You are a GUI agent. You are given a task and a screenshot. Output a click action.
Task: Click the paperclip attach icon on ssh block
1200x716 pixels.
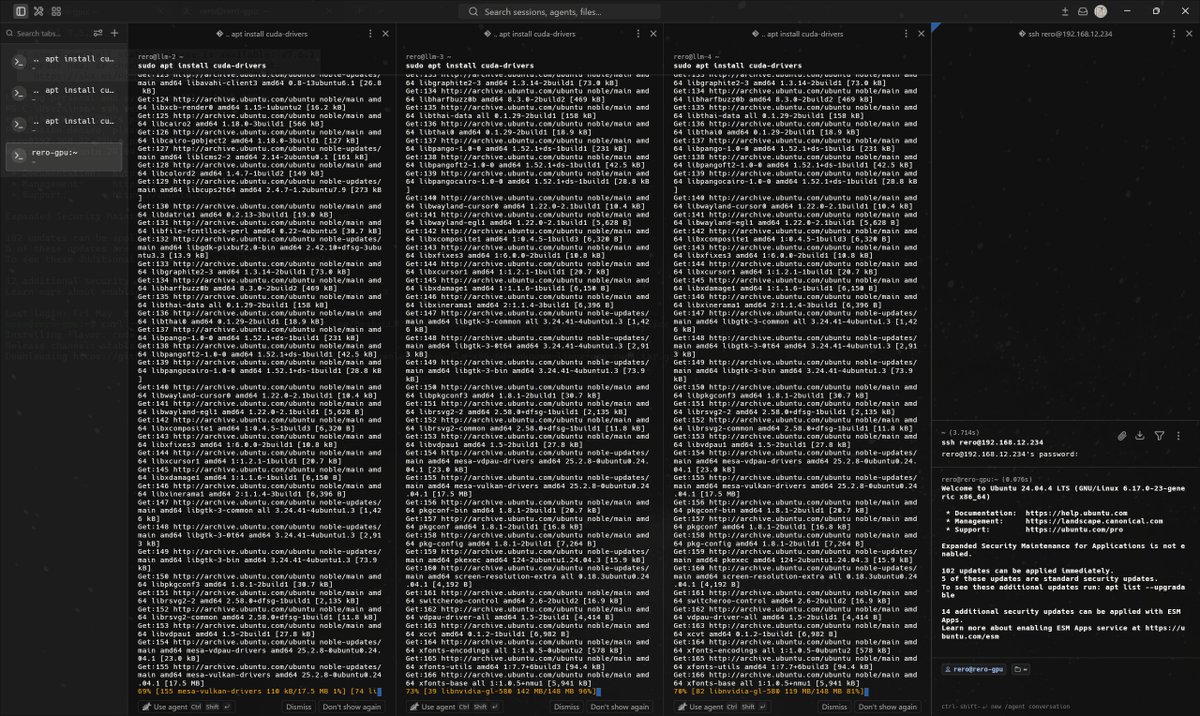1123,435
